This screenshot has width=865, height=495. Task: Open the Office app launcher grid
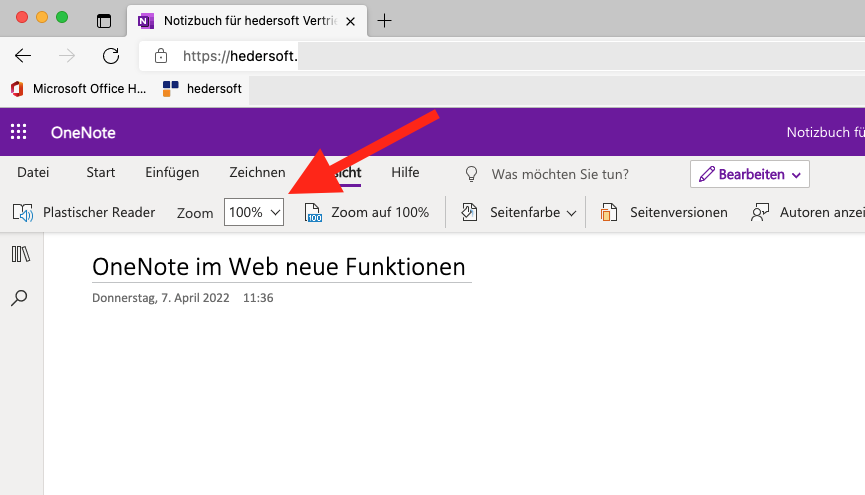tap(18, 132)
